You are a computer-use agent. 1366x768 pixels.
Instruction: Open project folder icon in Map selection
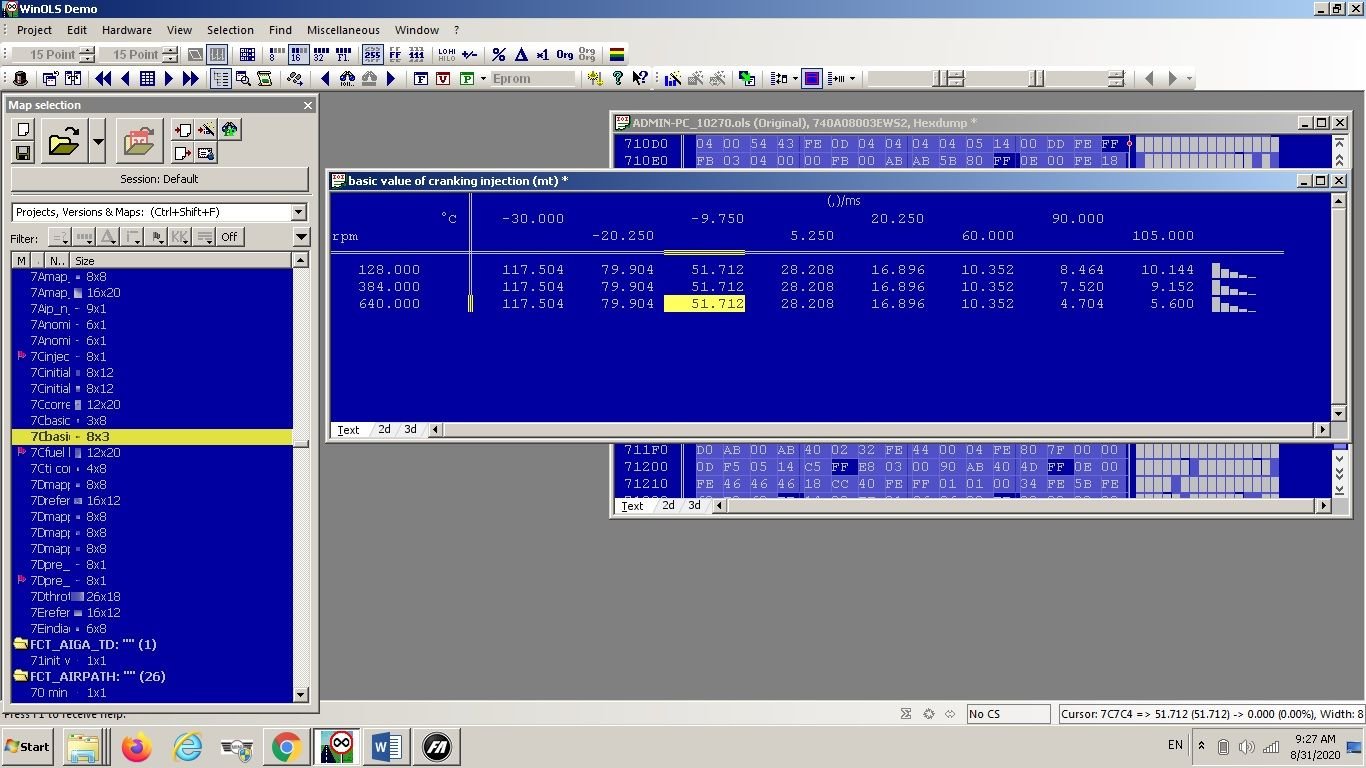64,141
